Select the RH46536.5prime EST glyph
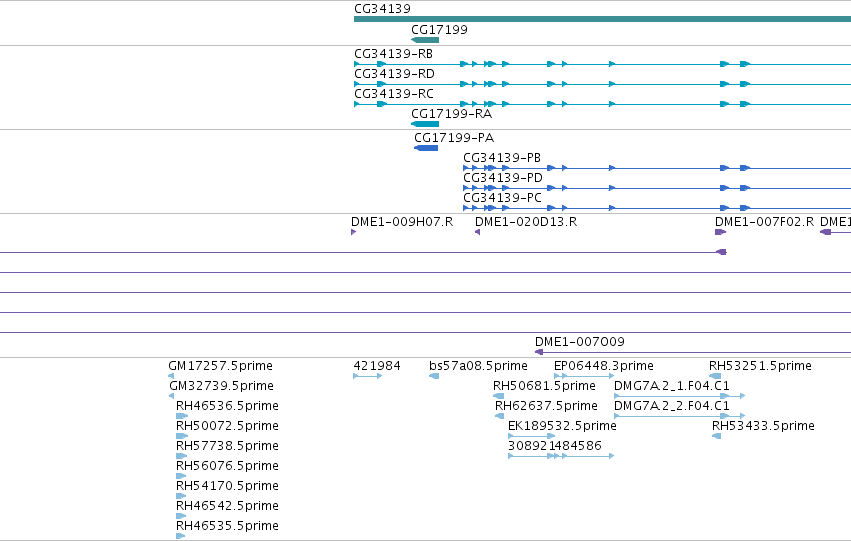 pos(182,416)
